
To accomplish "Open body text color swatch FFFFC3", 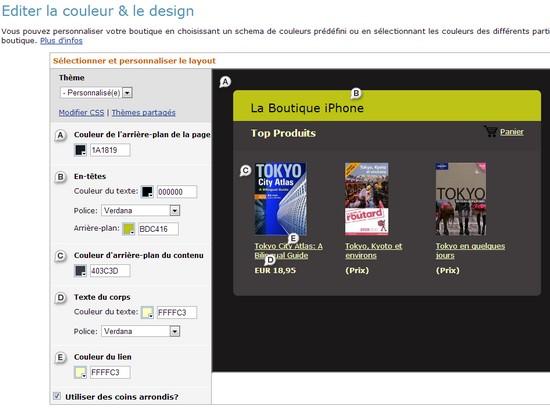I will [147, 312].
